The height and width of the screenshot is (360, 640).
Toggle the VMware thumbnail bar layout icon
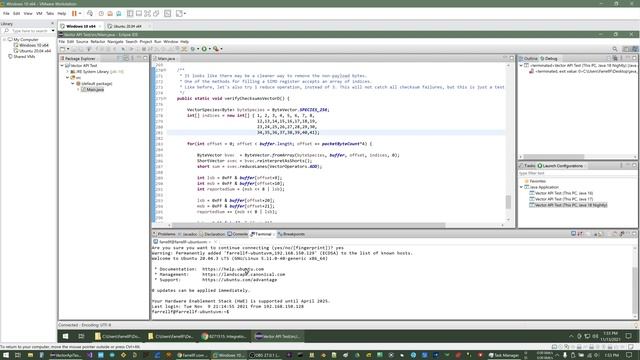[139, 13]
